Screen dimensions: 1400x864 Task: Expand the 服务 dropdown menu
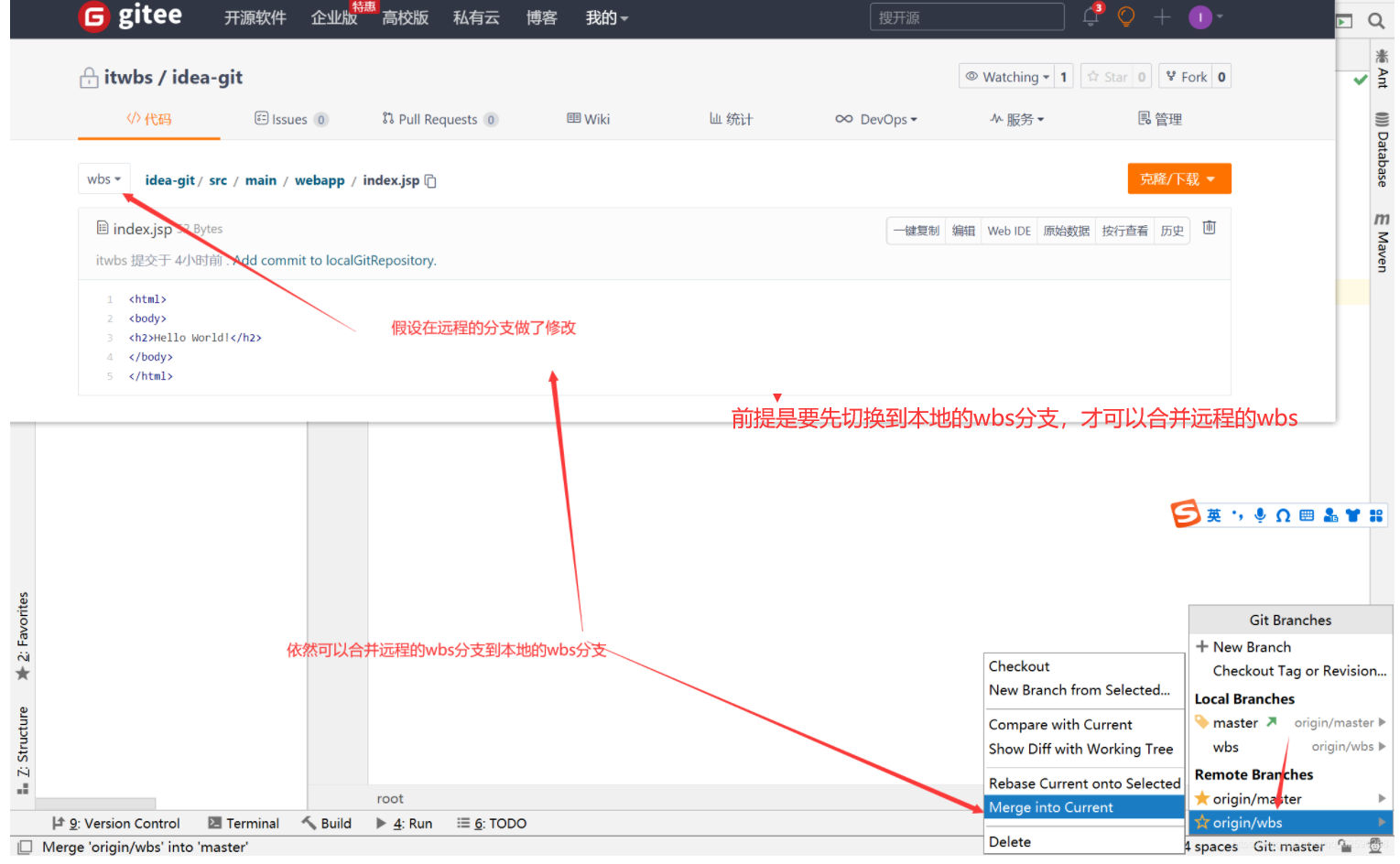1017,119
